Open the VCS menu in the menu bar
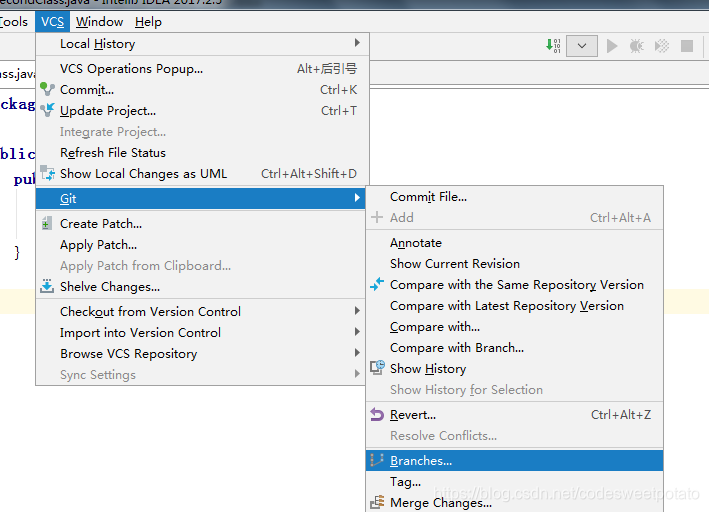 52,22
